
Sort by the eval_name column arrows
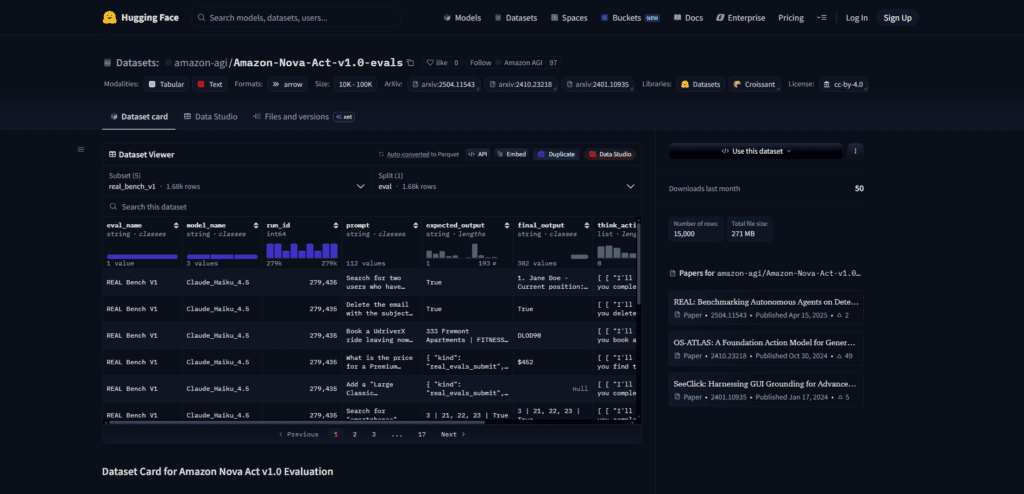(x=176, y=225)
